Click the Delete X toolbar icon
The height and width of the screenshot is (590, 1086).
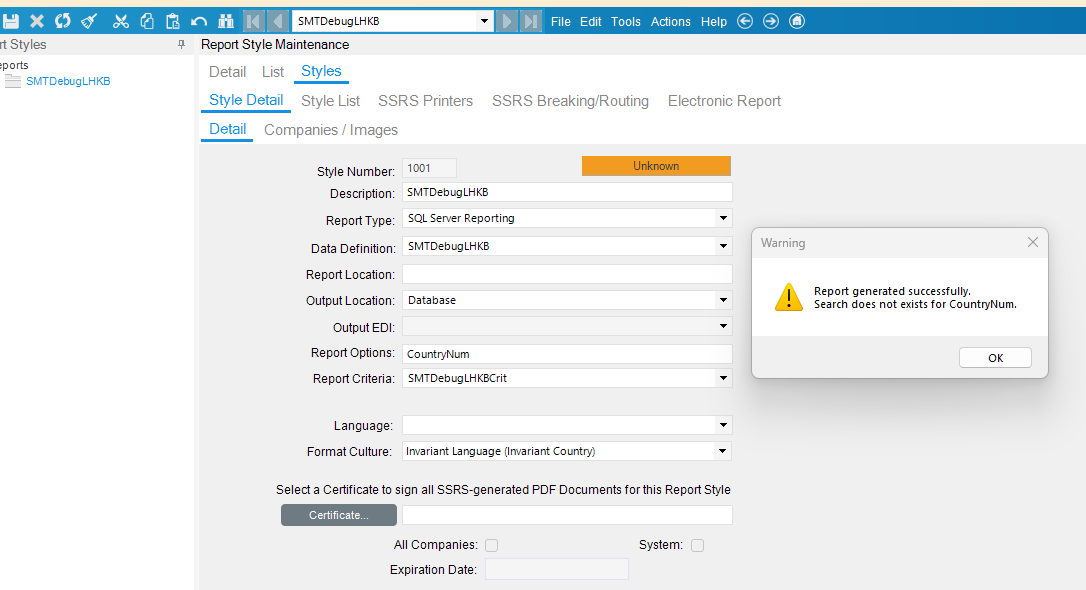tap(37, 21)
